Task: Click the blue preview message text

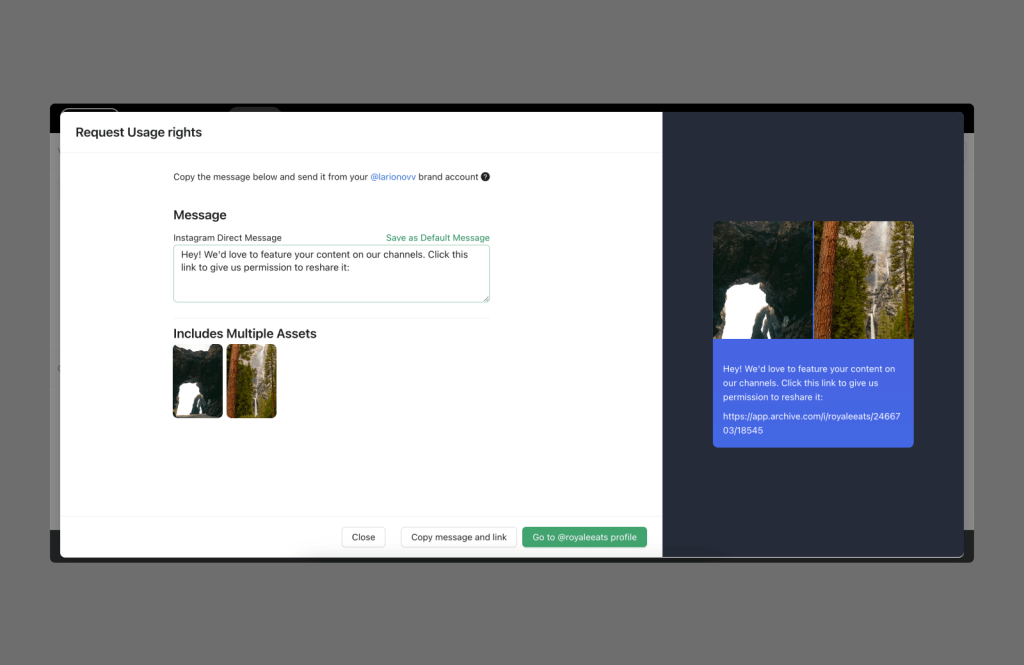Action: 794,383
